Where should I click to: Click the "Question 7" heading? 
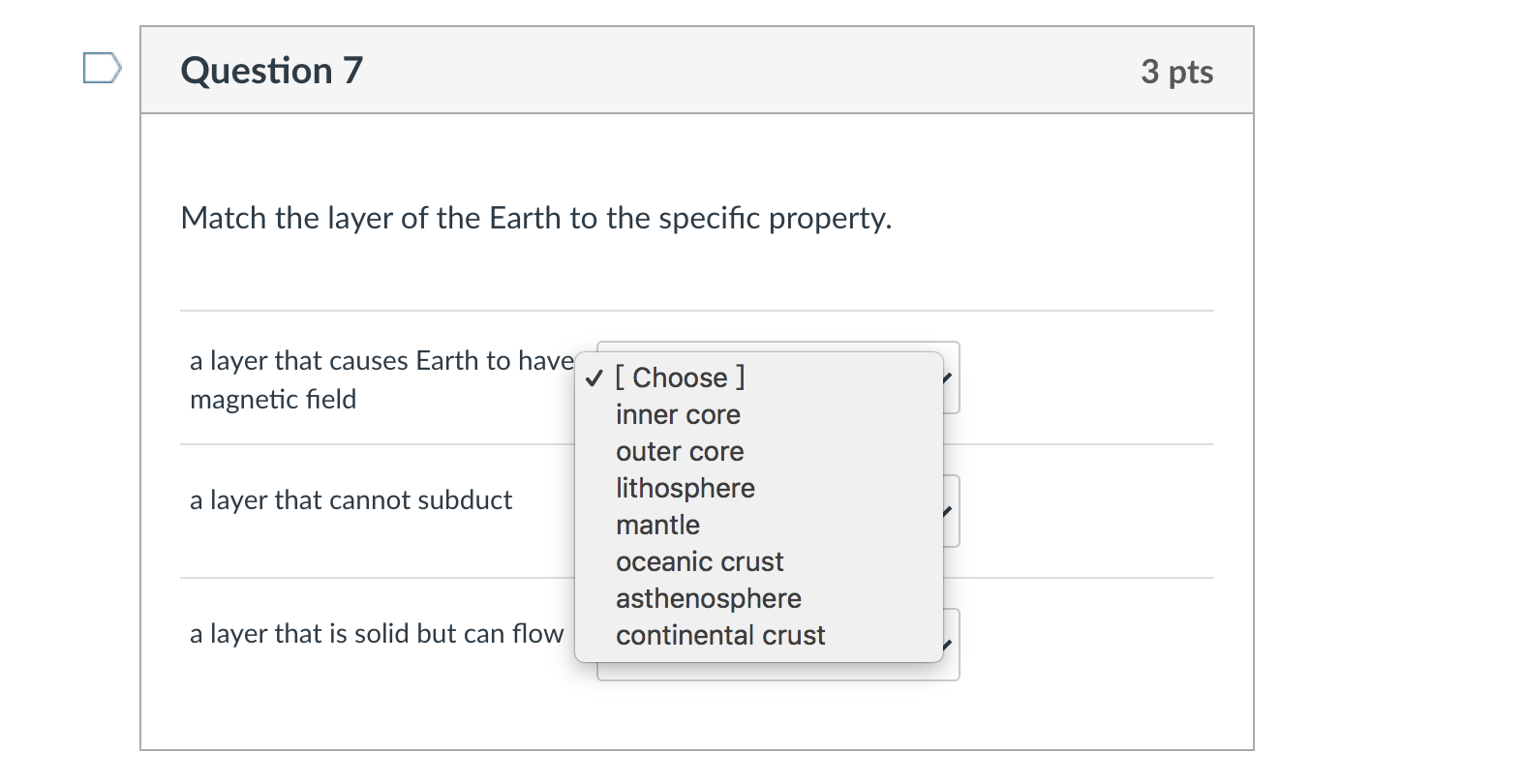pos(271,71)
